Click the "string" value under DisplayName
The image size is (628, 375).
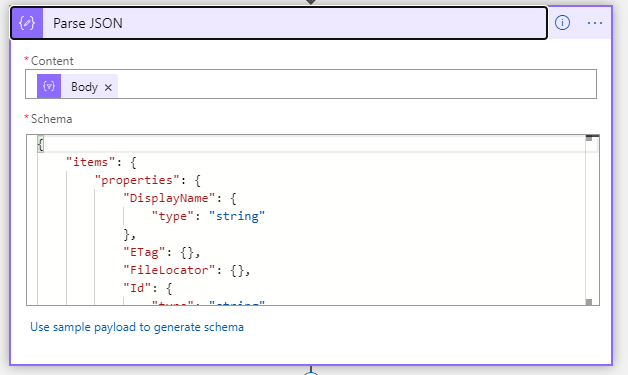coord(237,216)
